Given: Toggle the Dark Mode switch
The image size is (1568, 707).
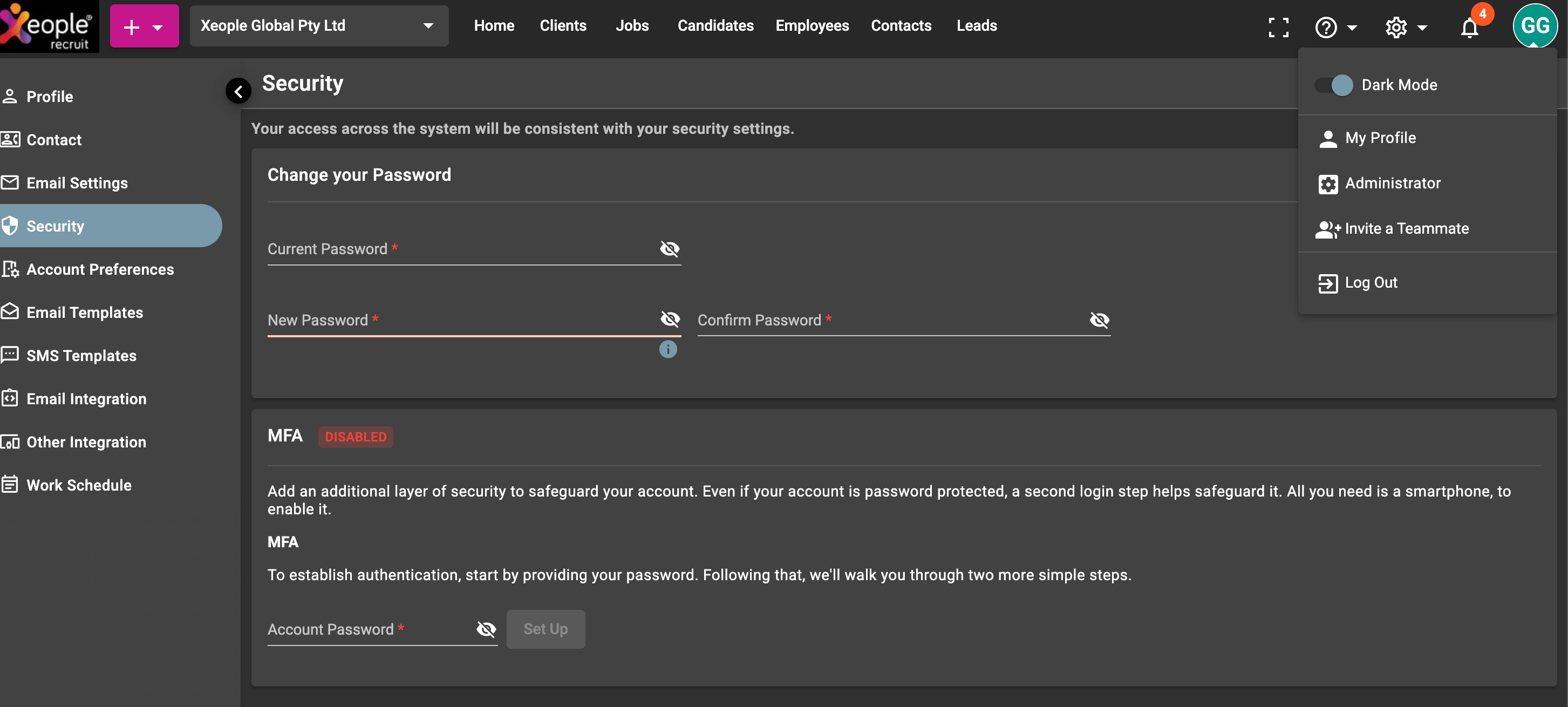Looking at the screenshot, I should point(1334,85).
